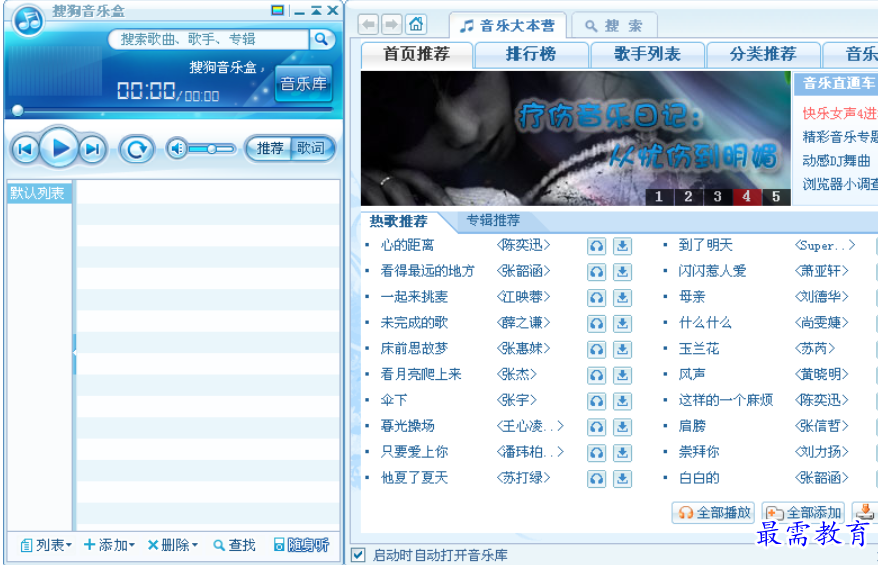Click the search magnifier button

321,39
